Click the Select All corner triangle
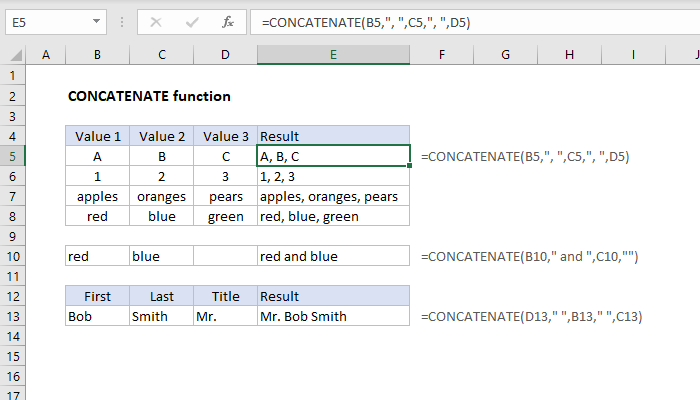Image resolution: width=700 pixels, height=400 pixels. click(16, 55)
